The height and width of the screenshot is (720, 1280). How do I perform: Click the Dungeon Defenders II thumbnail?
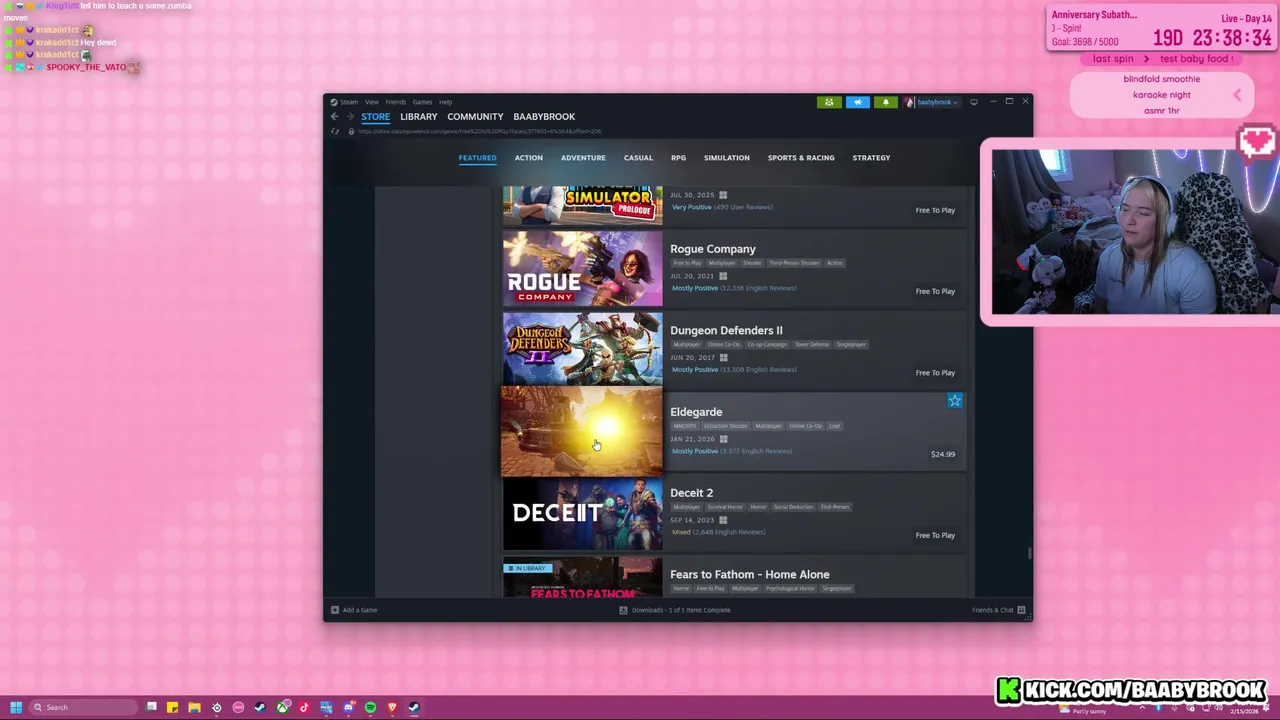tap(582, 349)
